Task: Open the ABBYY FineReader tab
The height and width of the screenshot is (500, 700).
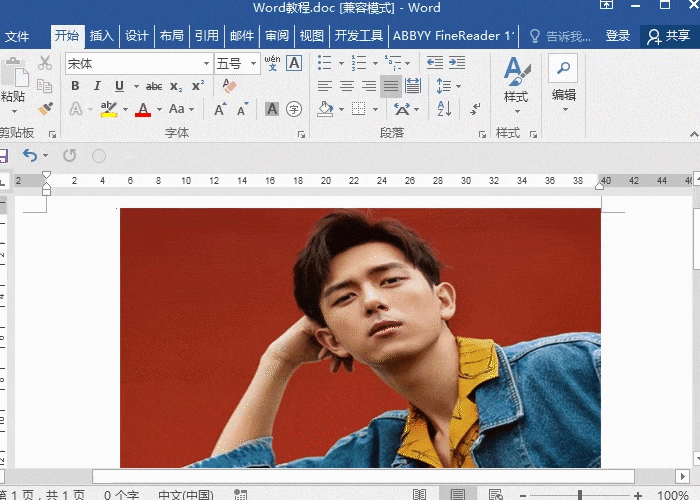Action: [454, 36]
